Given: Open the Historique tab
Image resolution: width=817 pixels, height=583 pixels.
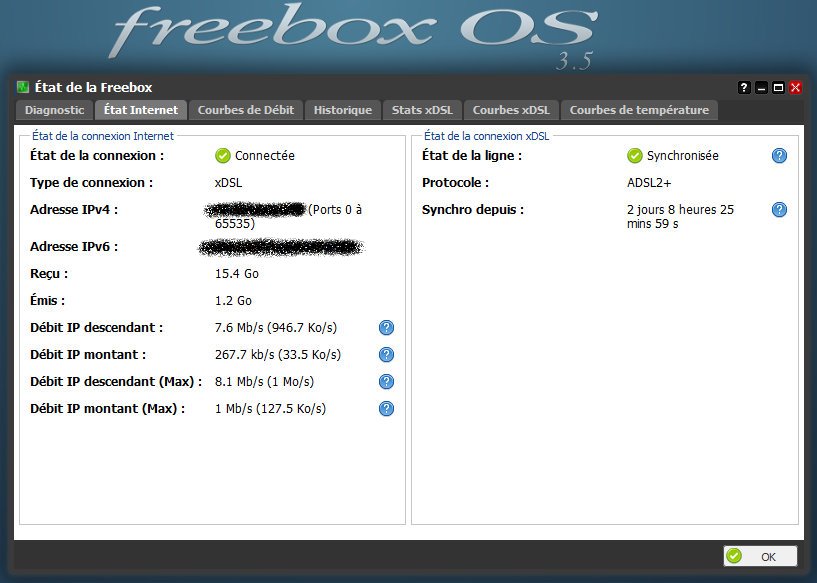Looking at the screenshot, I should point(343,110).
